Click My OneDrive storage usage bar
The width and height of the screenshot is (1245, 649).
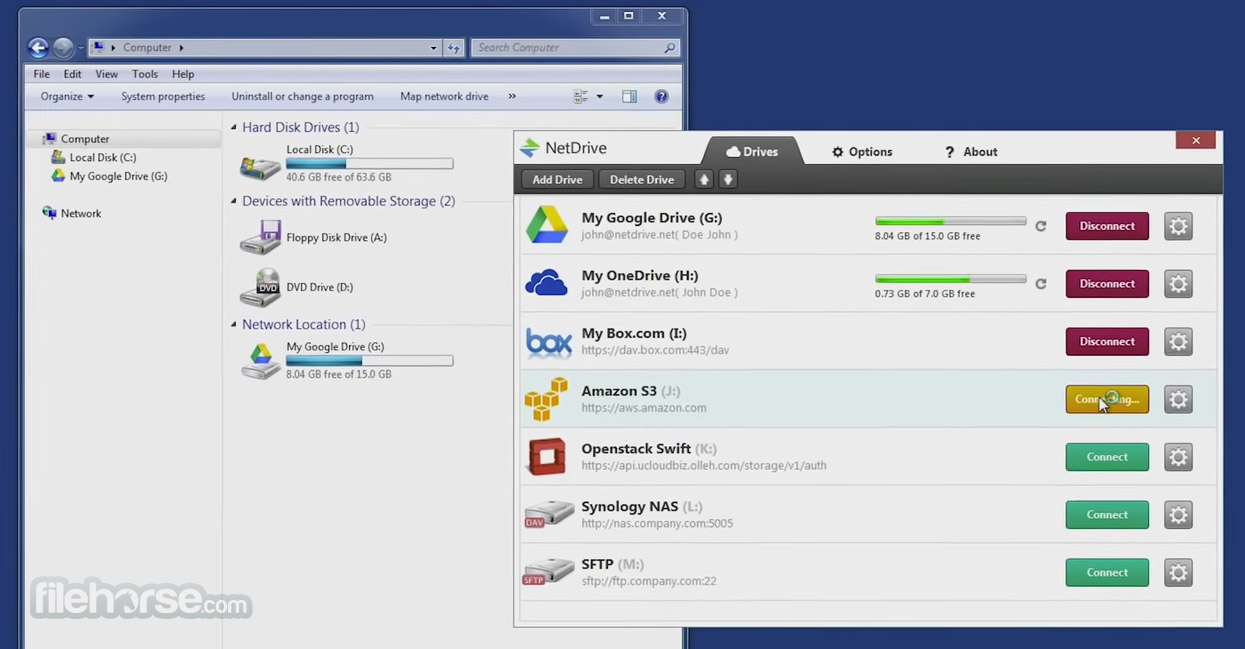(950, 279)
